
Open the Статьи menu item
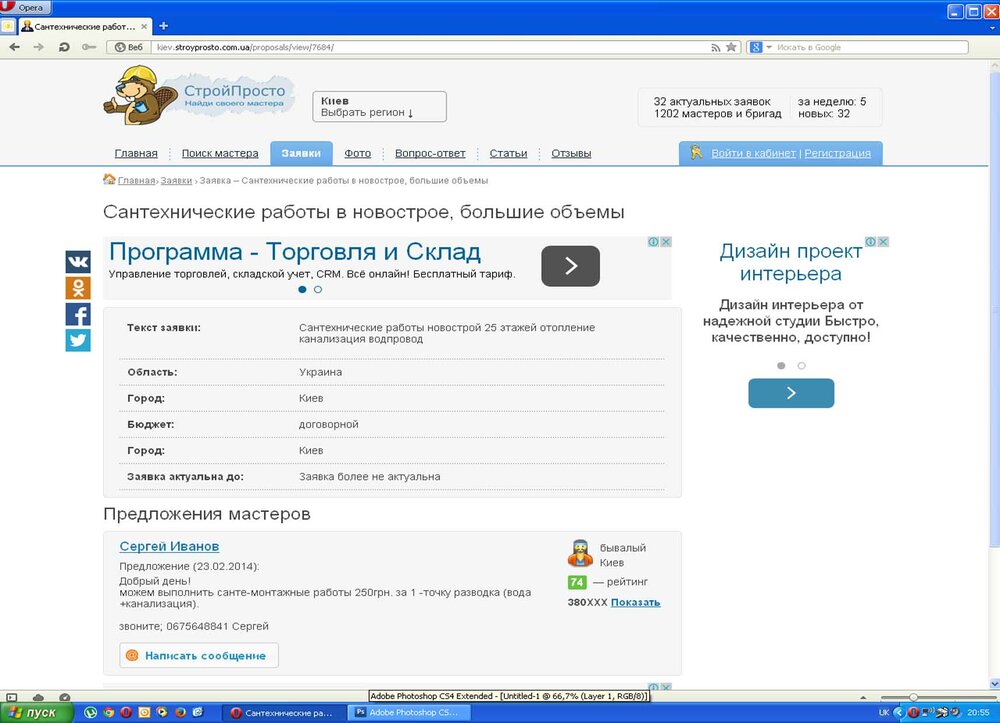(508, 153)
